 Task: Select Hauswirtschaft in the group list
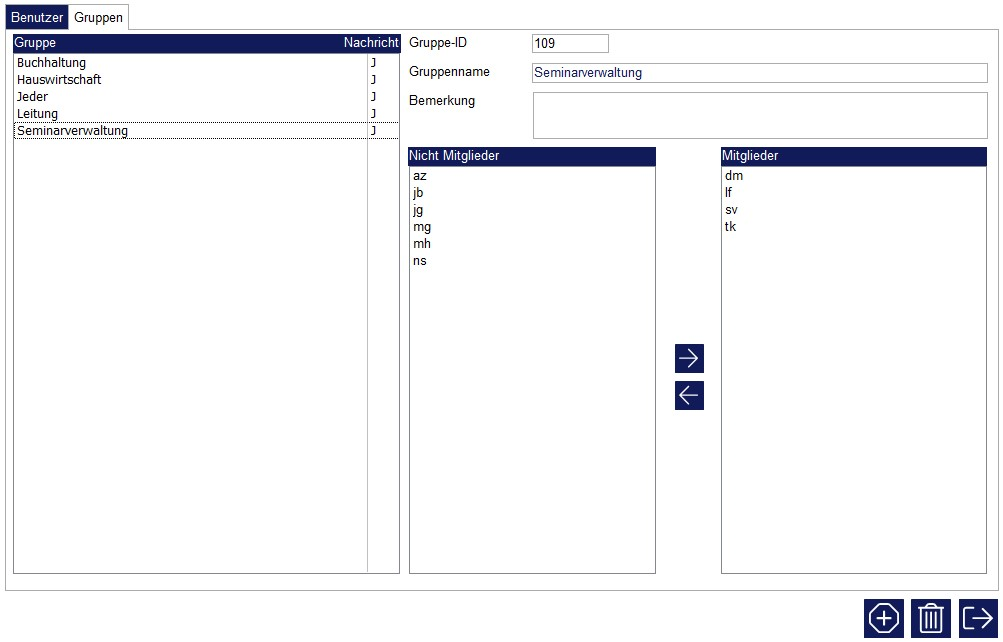click(x=59, y=80)
